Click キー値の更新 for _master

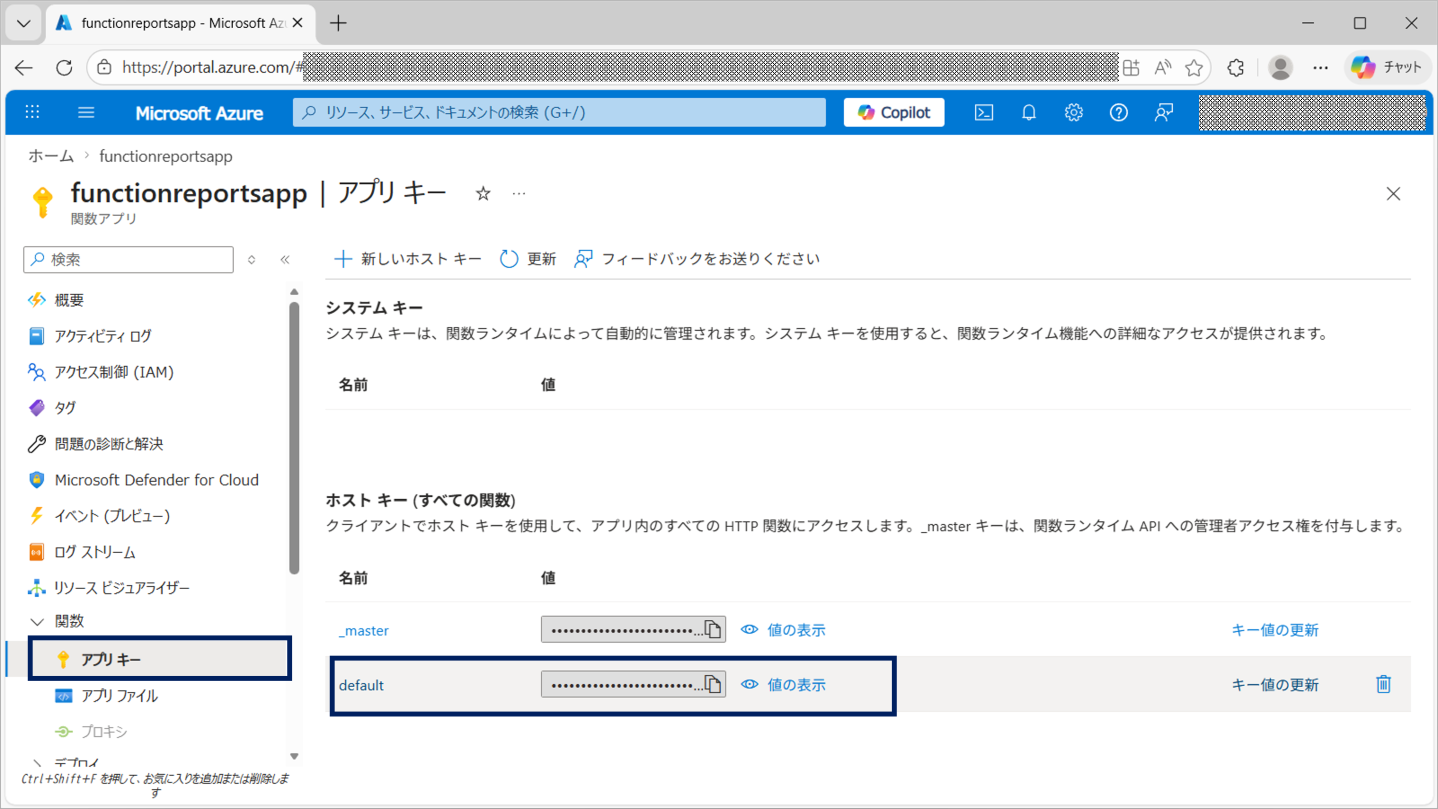[x=1275, y=630]
